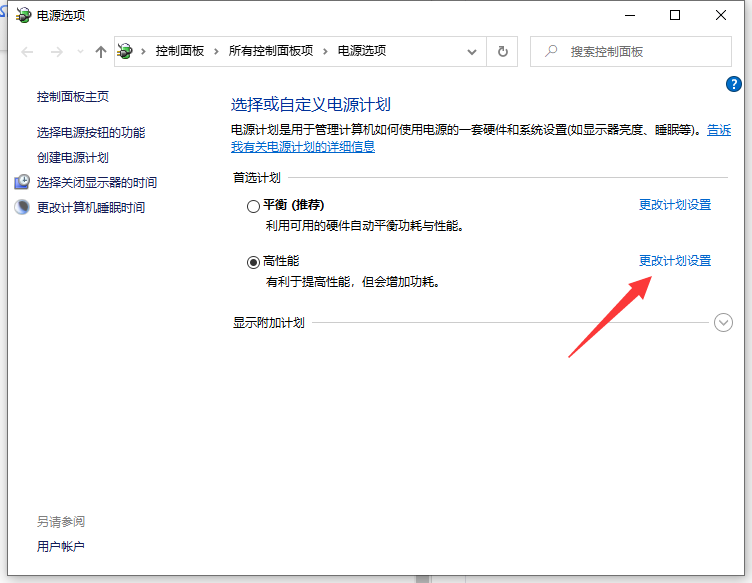
Task: Open the 选择电源按钮的功能 sidebar link
Action: coord(91,132)
